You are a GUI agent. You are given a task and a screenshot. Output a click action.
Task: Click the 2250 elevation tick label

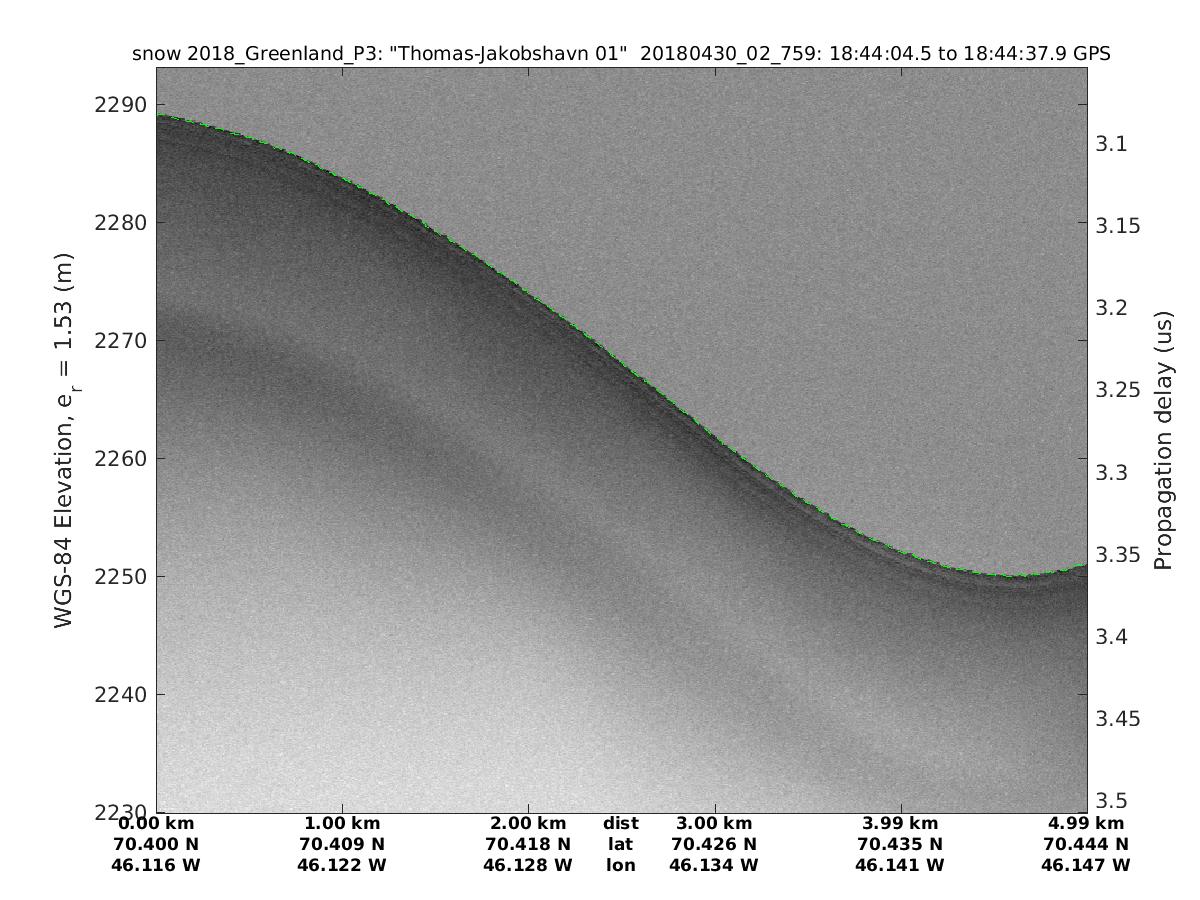click(120, 577)
